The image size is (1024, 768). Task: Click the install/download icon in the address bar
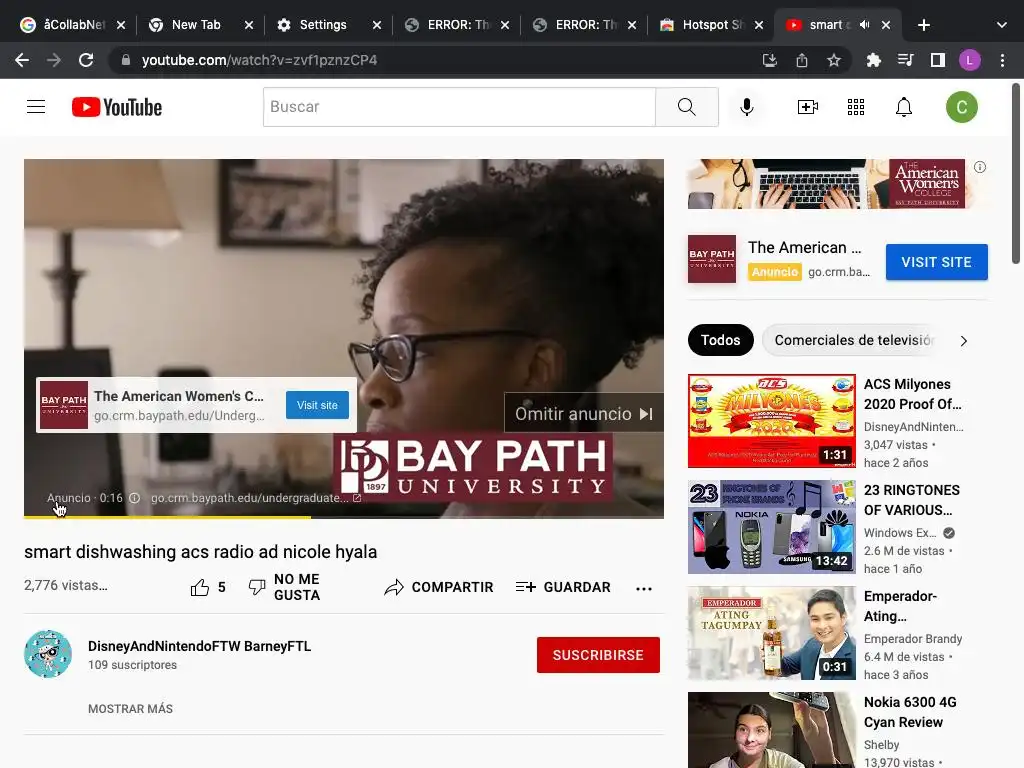coord(770,60)
